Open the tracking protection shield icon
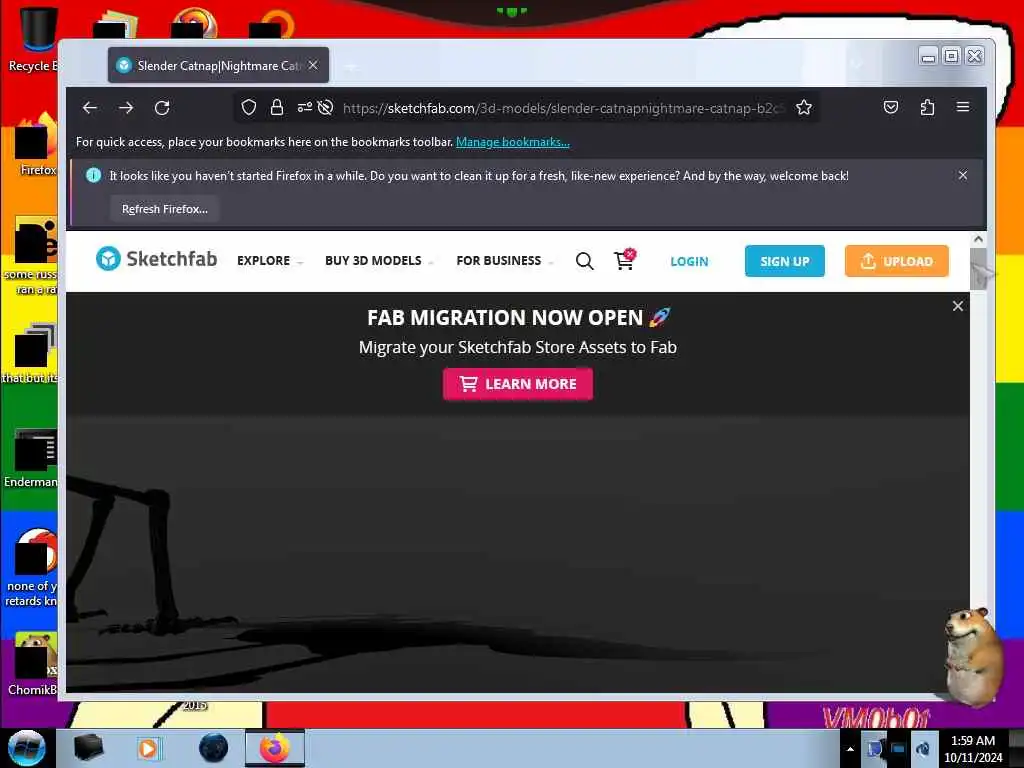Screen dimensions: 1024x768 pos(248,108)
